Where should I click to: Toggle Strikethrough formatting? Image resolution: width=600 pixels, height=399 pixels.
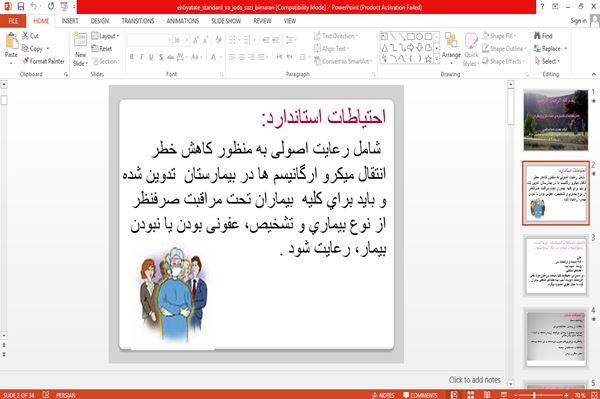tap(170, 57)
